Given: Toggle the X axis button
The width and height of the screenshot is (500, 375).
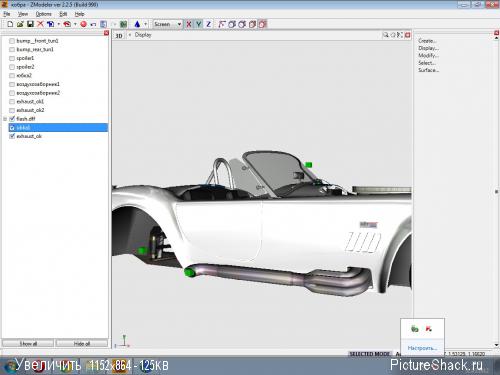Looking at the screenshot, I should tap(189, 24).
